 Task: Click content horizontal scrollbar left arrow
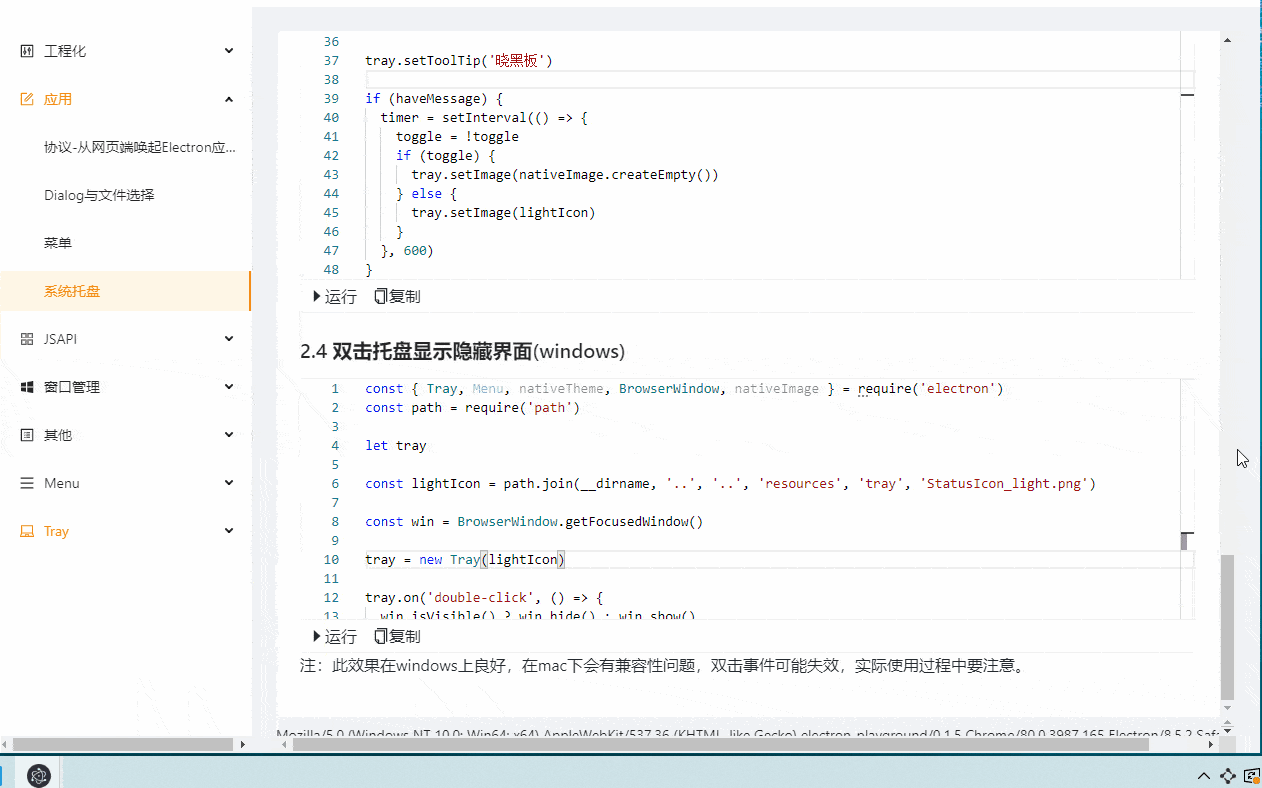pos(283,744)
